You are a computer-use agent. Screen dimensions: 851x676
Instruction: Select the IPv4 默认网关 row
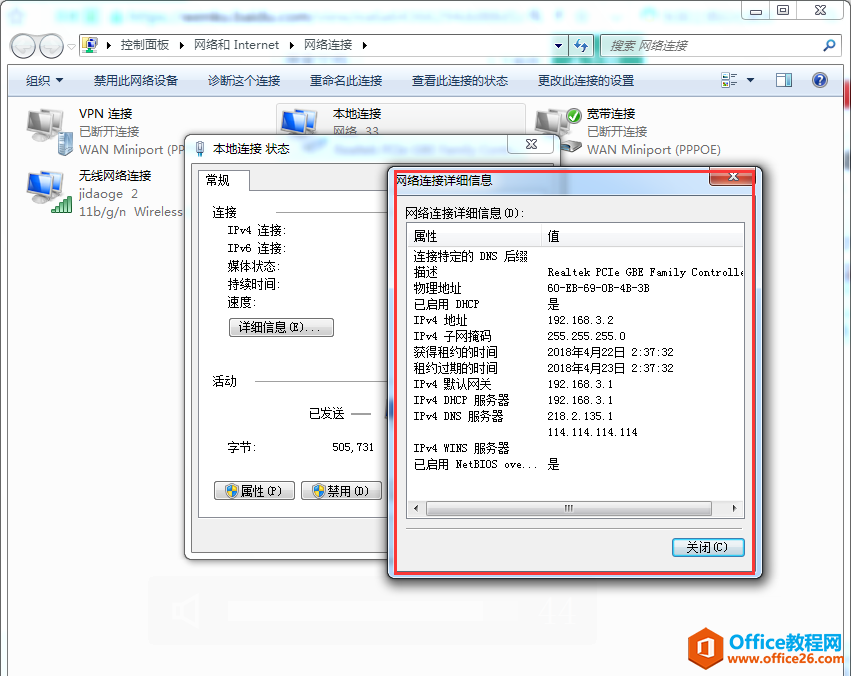575,384
